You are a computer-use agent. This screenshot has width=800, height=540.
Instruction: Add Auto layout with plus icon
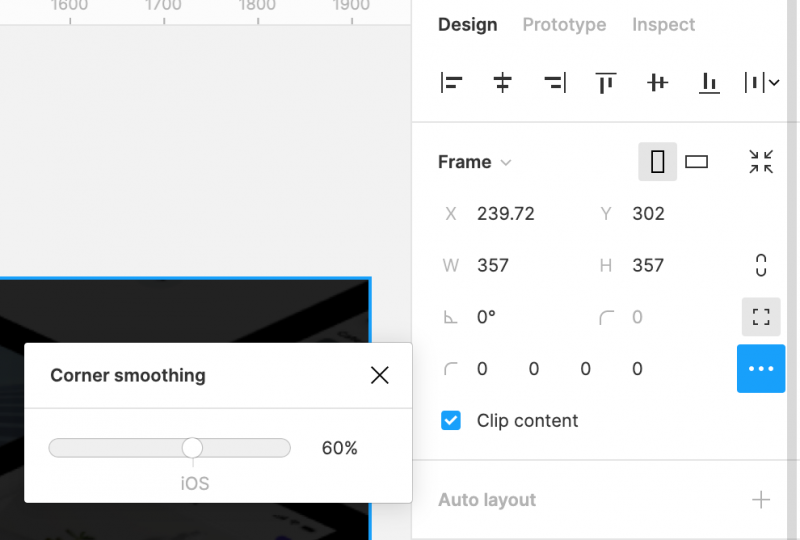pyautogui.click(x=761, y=500)
